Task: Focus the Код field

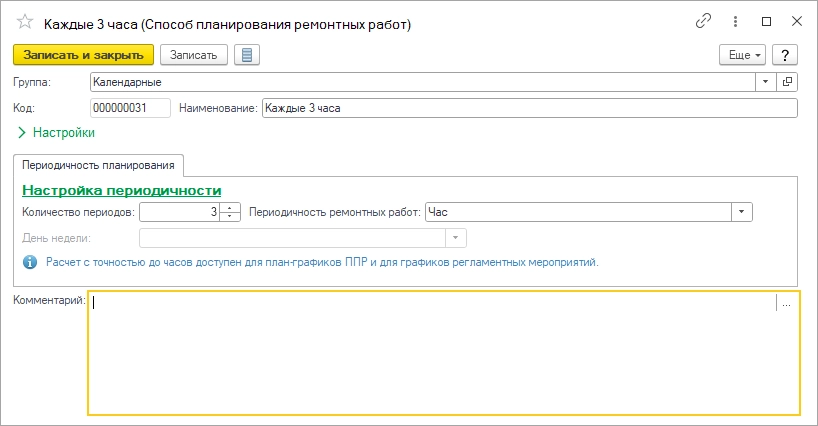Action: click(x=130, y=108)
